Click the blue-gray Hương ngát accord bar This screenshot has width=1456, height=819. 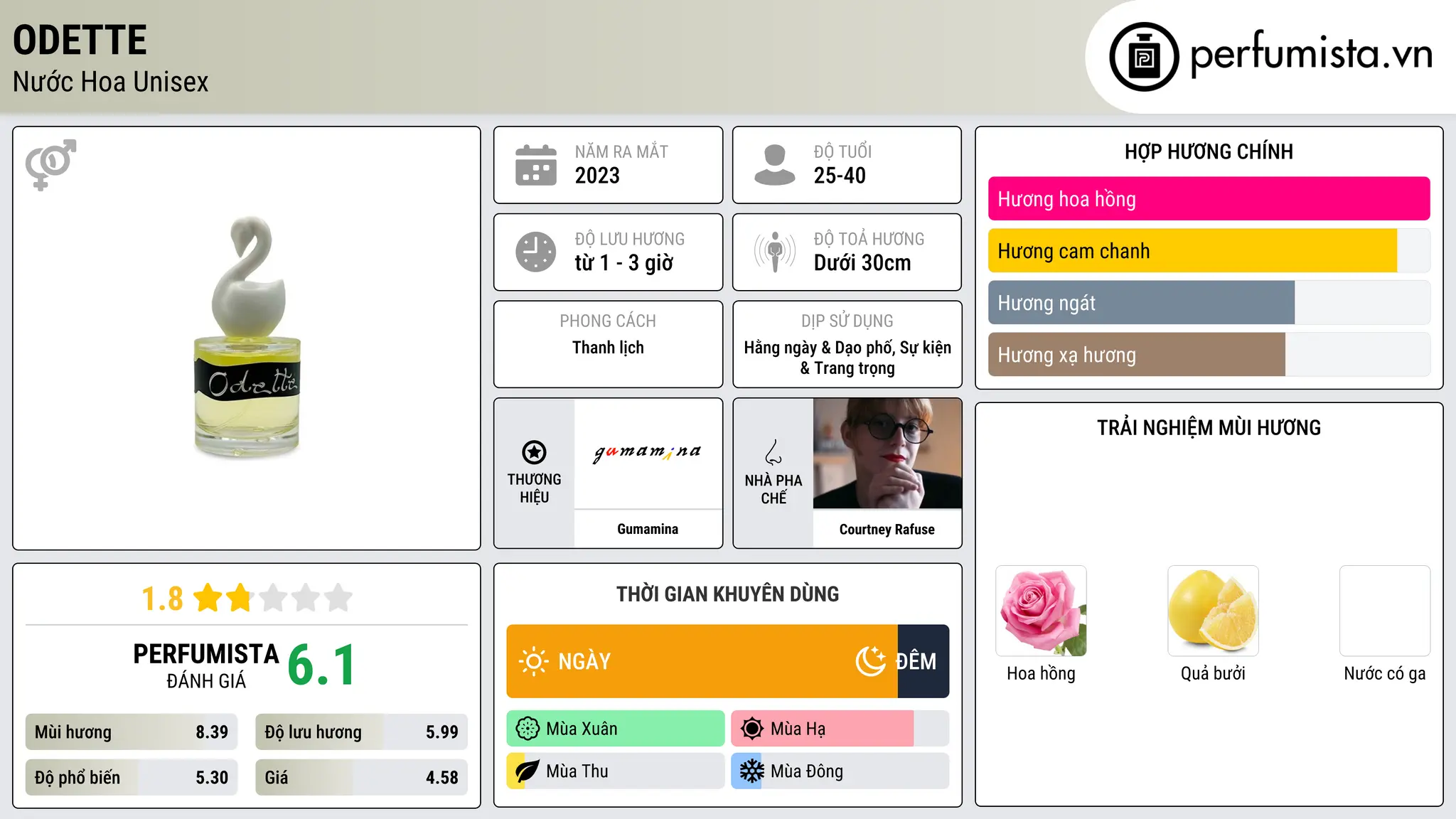coord(1142,303)
